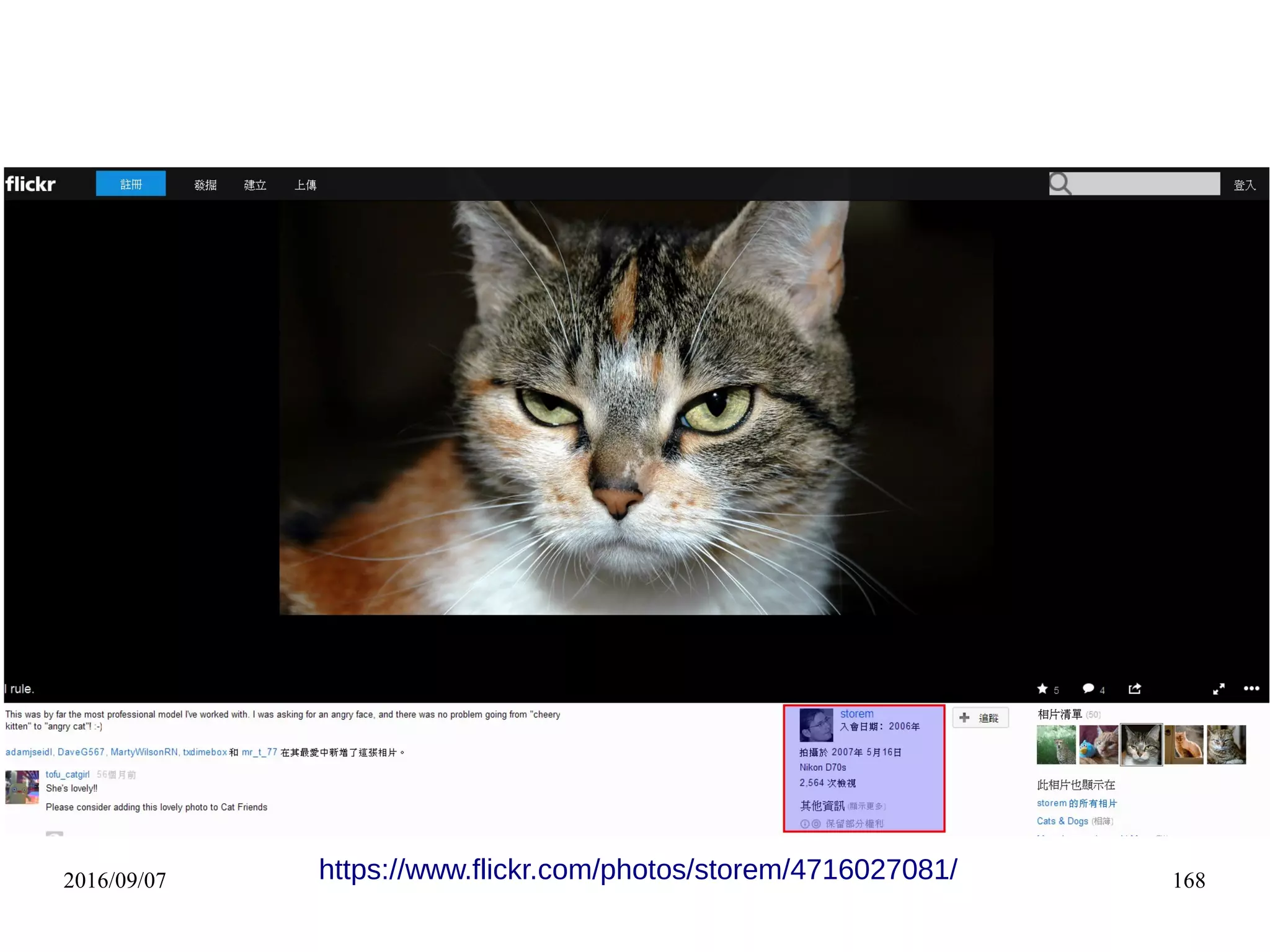This screenshot has width=1270, height=952.
Task: Enter fullscreen with the expand arrows icon
Action: [x=1219, y=688]
